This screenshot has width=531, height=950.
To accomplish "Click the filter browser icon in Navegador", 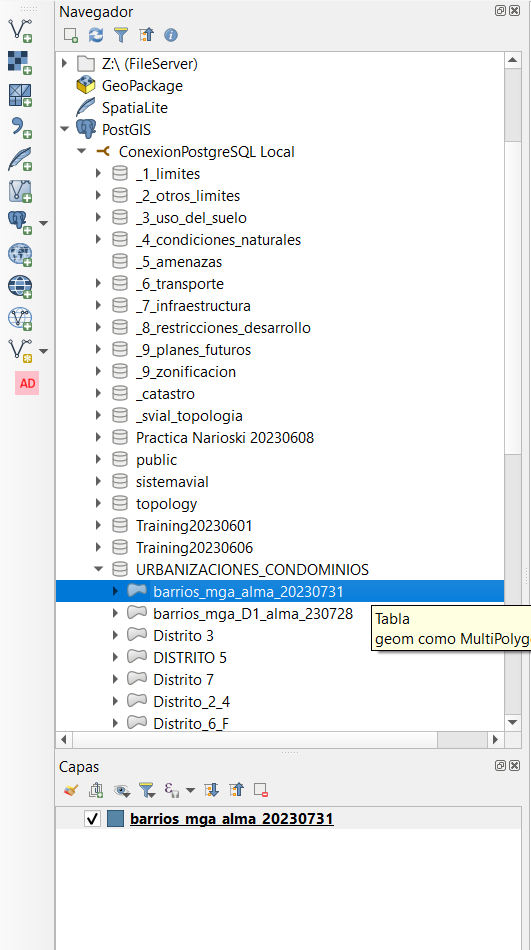I will point(121,35).
